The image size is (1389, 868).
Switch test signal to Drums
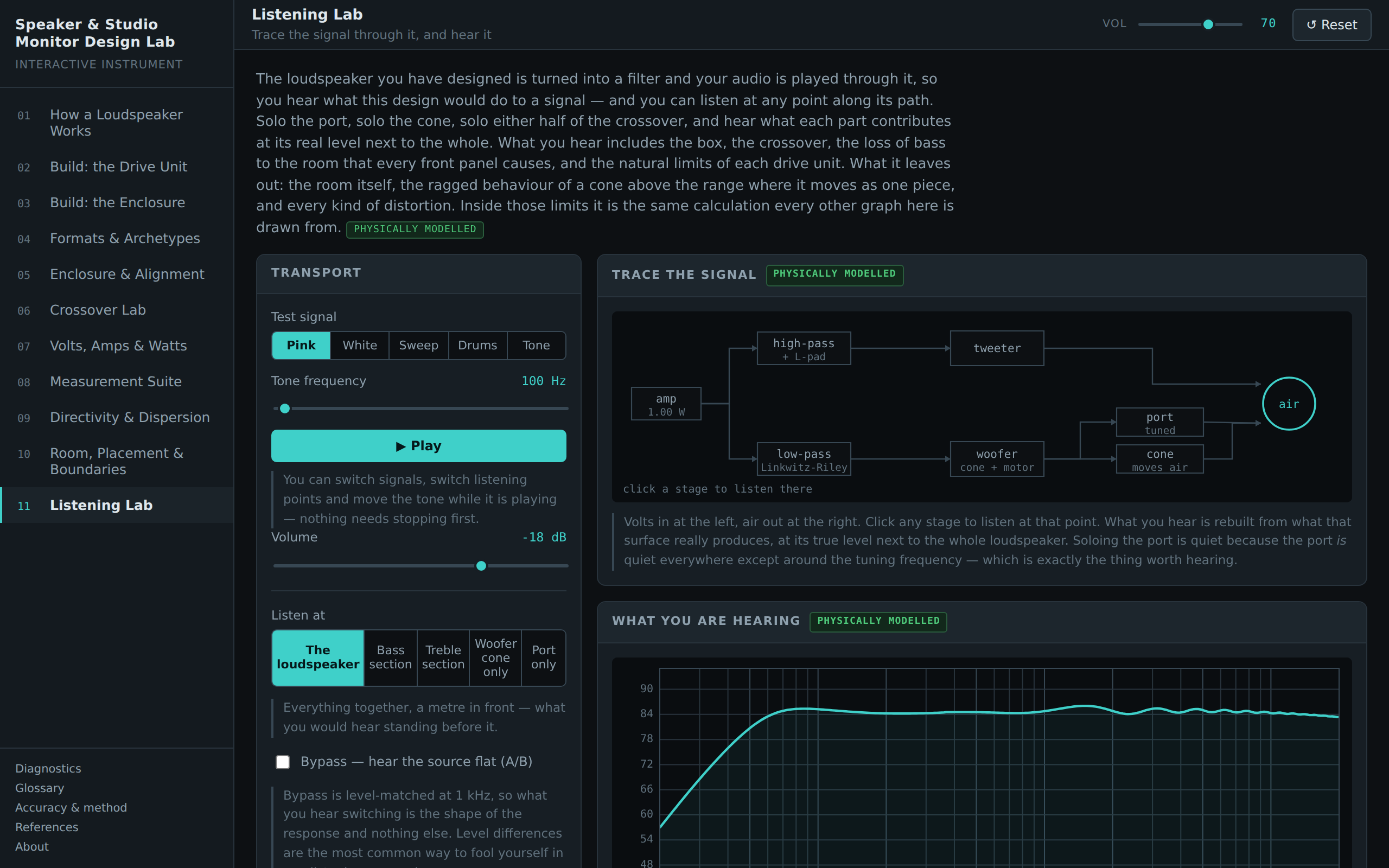pyautogui.click(x=477, y=346)
